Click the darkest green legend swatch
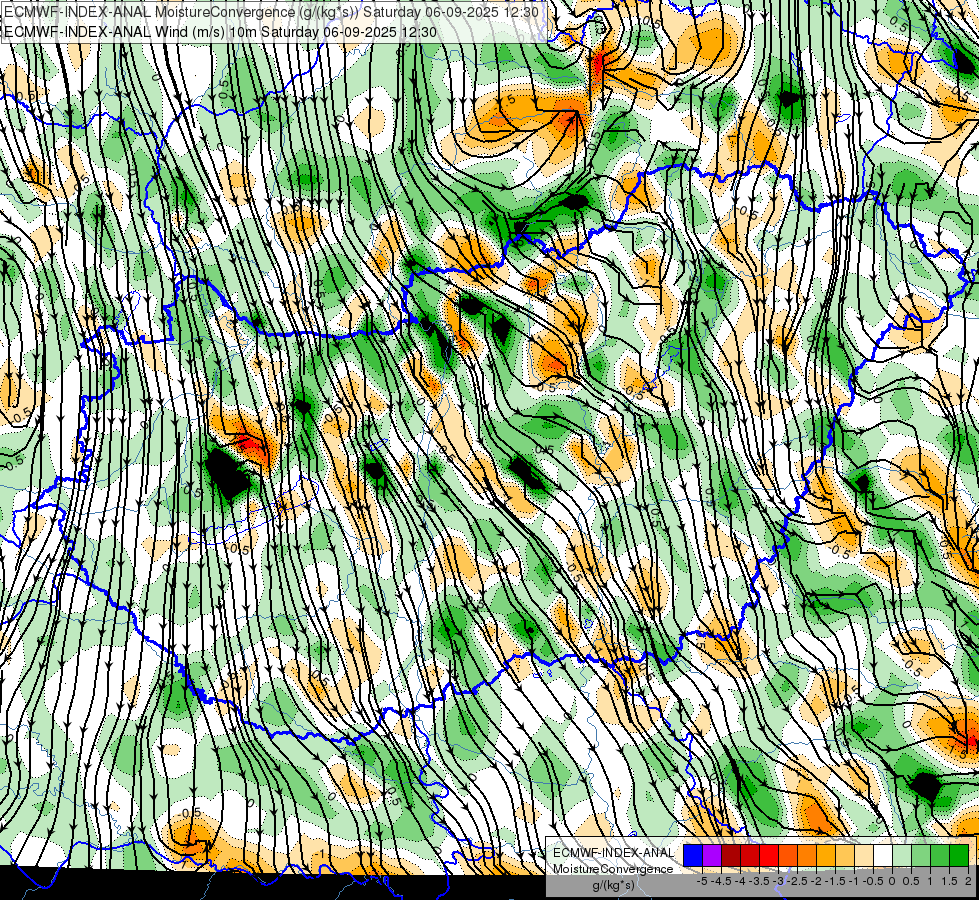Viewport: 979px width, 900px height. point(959,855)
